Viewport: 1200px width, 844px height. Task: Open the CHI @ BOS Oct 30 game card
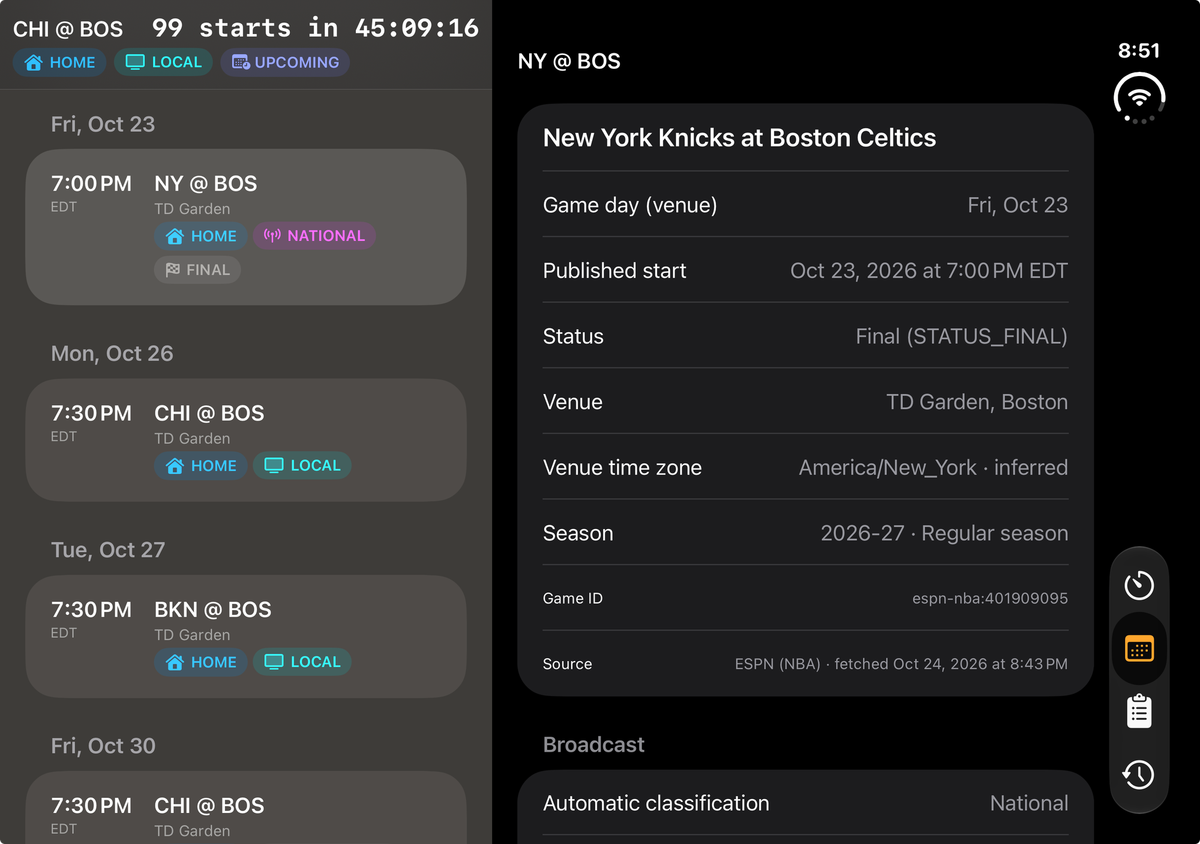(x=246, y=808)
